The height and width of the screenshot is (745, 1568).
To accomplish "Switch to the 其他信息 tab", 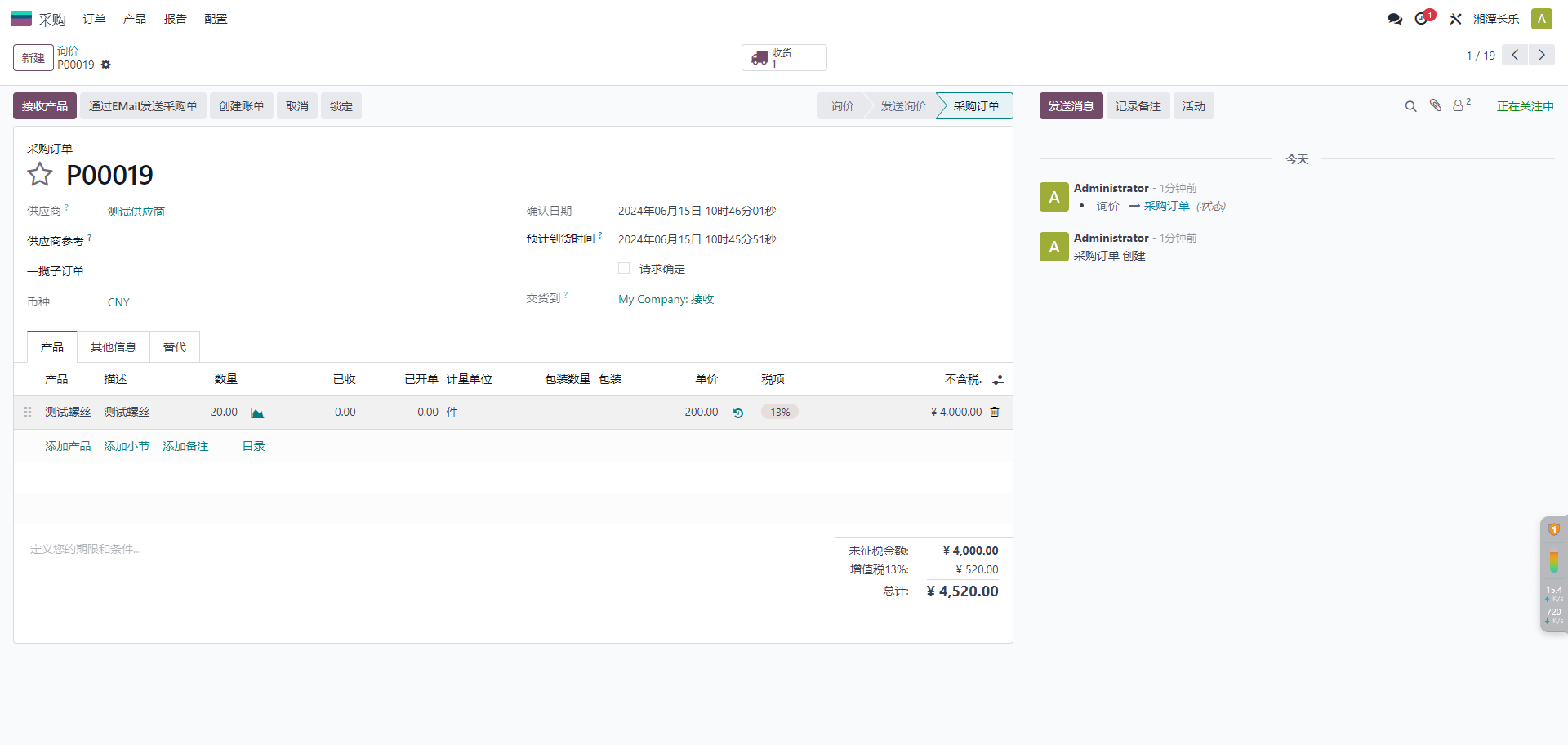I will coord(114,347).
